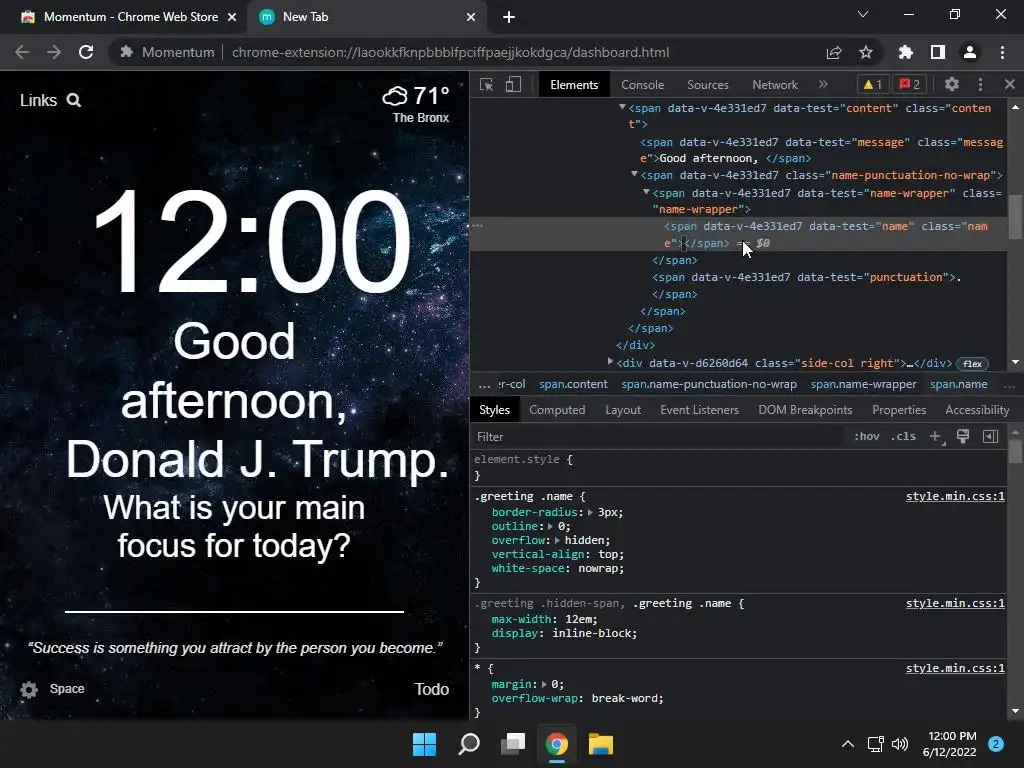
Task: Open the Event Listeners tab
Action: click(x=699, y=410)
